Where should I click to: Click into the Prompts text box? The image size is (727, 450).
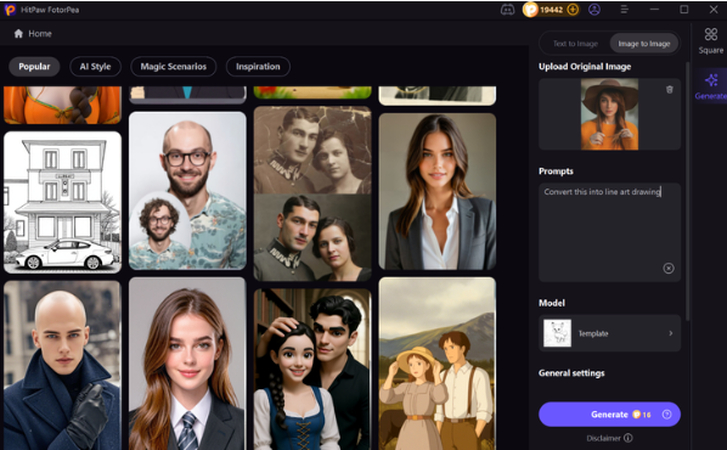tap(609, 232)
